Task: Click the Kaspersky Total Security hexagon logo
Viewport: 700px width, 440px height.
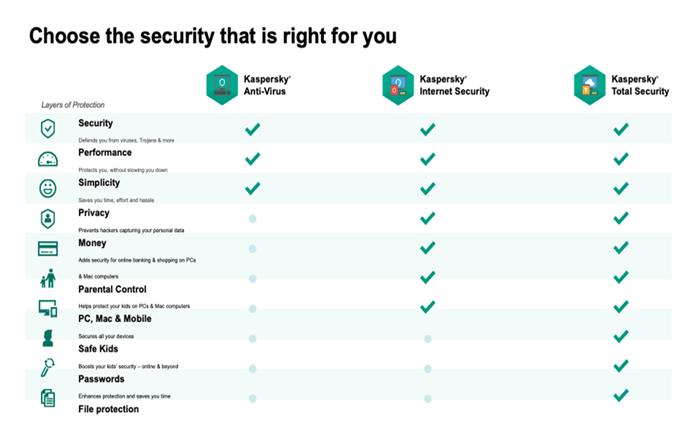Action: coord(590,85)
